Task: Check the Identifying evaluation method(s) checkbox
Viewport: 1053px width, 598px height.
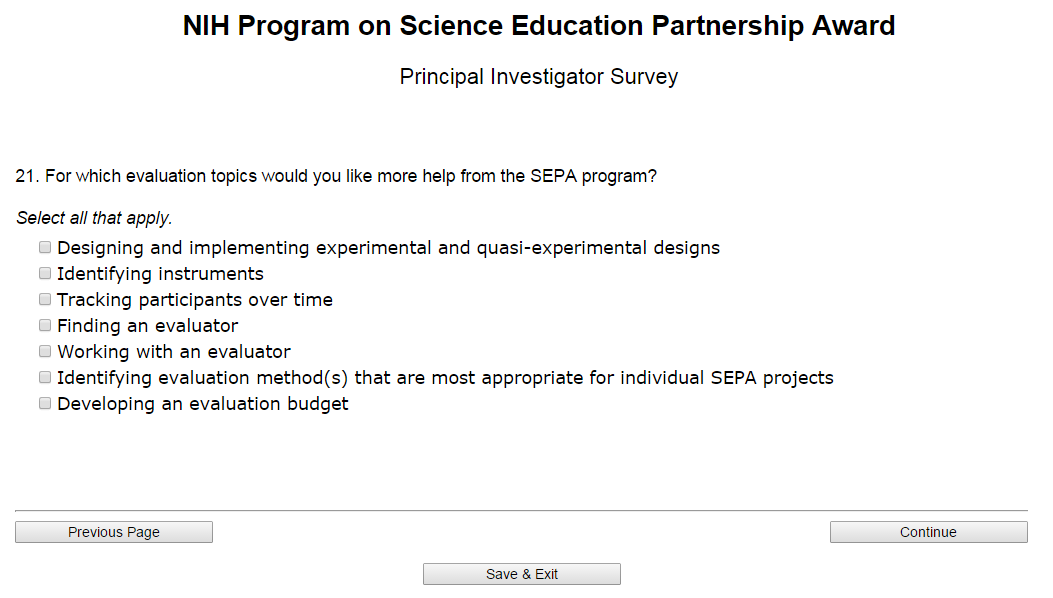Action: (x=45, y=377)
